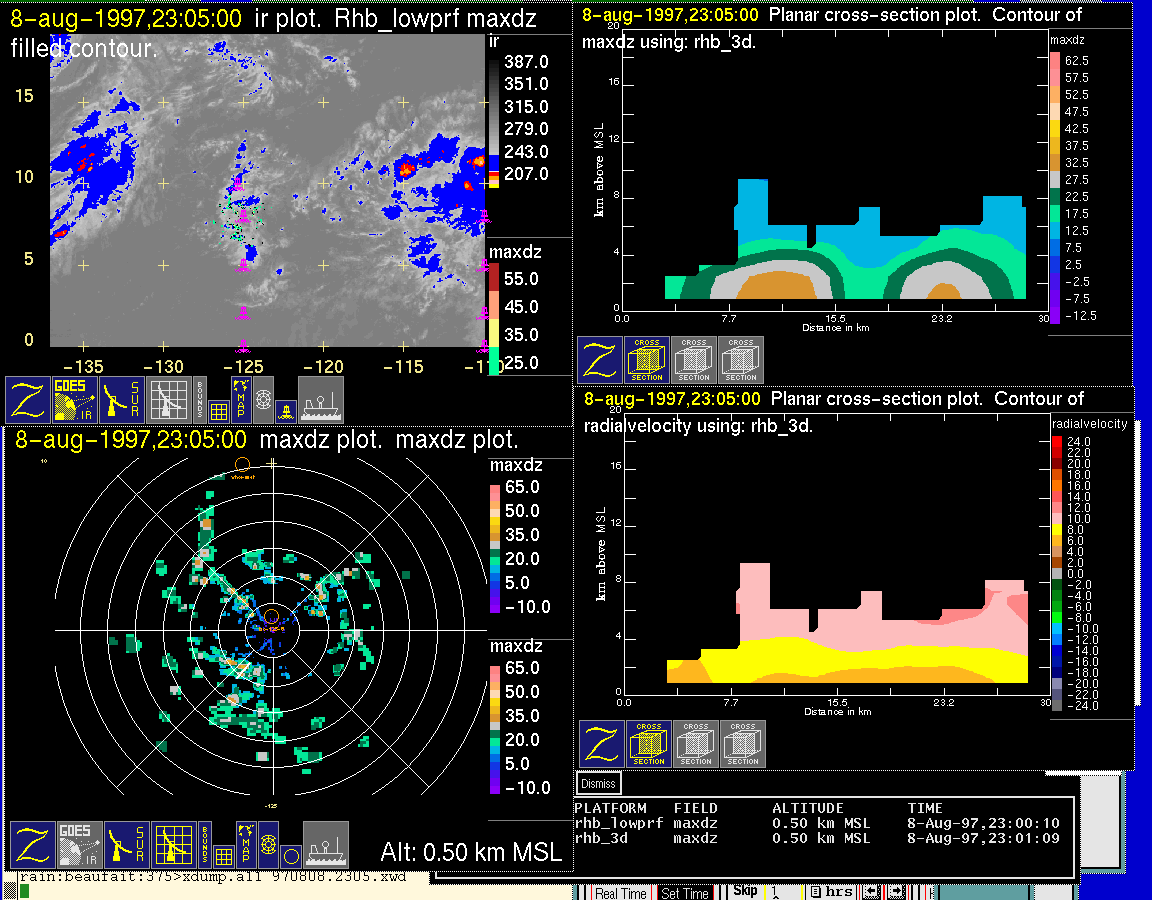This screenshot has height=900, width=1152.
Task: Toggle the active yellow cross-section icon in the maxdz contour window
Action: [647, 360]
